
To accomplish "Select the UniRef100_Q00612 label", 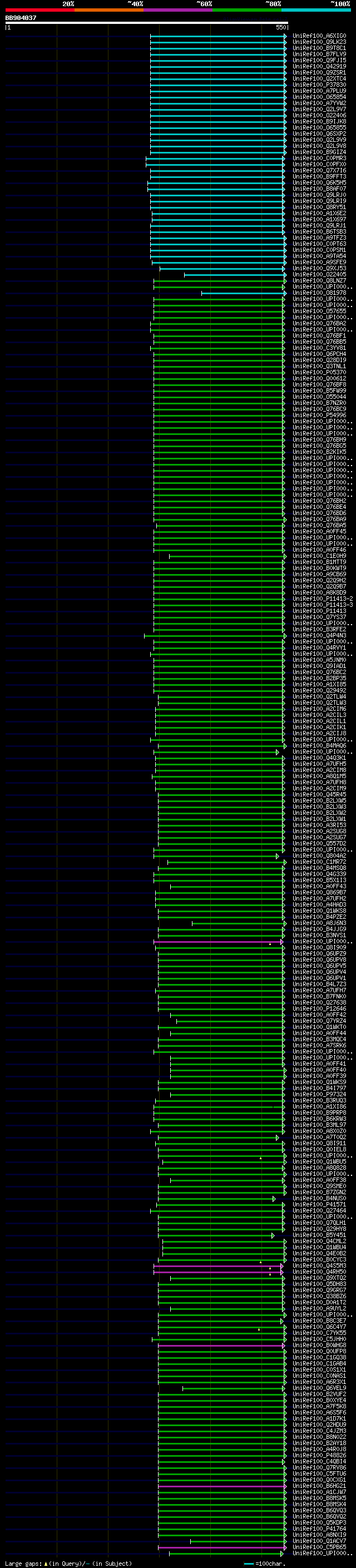I will 319,379.
